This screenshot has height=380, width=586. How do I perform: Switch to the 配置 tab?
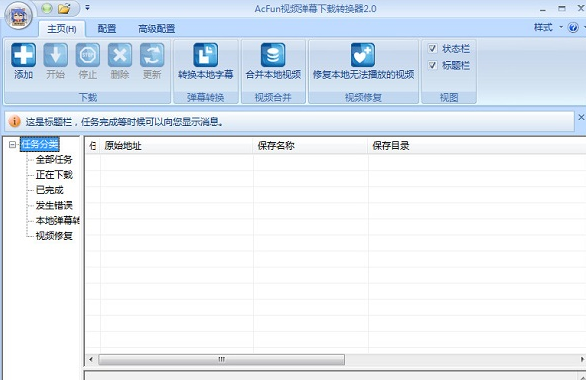tap(107, 28)
